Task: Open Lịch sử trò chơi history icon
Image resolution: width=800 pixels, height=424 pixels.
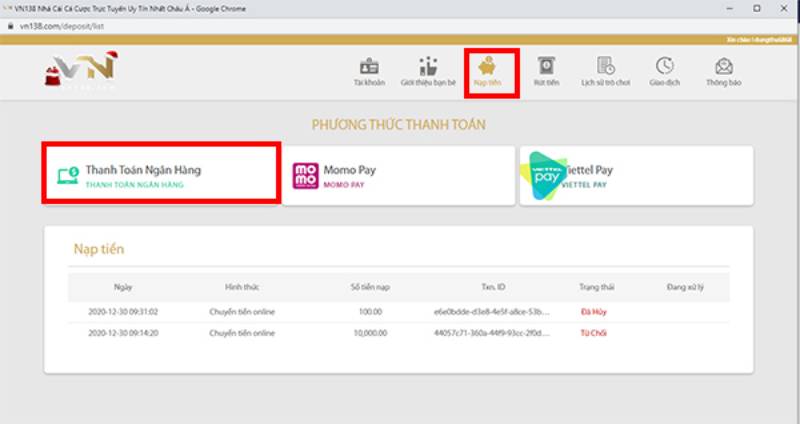Action: pyautogui.click(x=606, y=66)
